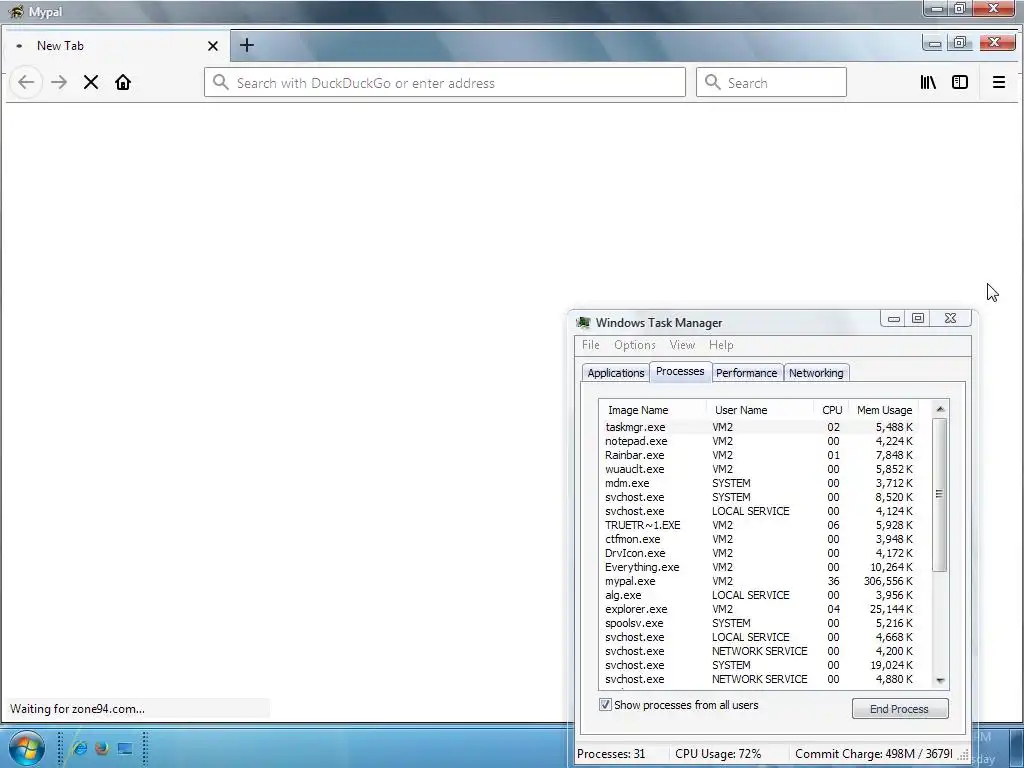
Task: Select the mypal.exe process row
Action: (759, 581)
